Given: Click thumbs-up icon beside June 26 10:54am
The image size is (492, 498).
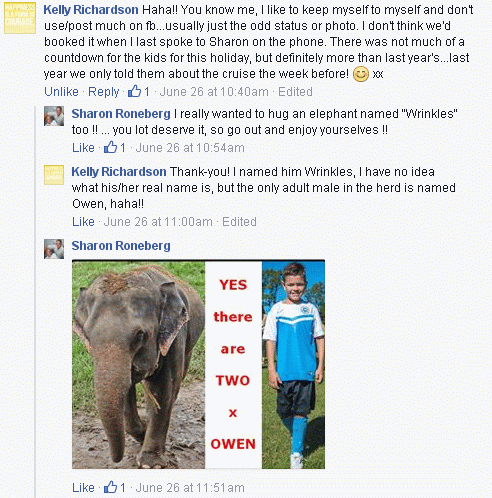Looking at the screenshot, I should tap(110, 147).
